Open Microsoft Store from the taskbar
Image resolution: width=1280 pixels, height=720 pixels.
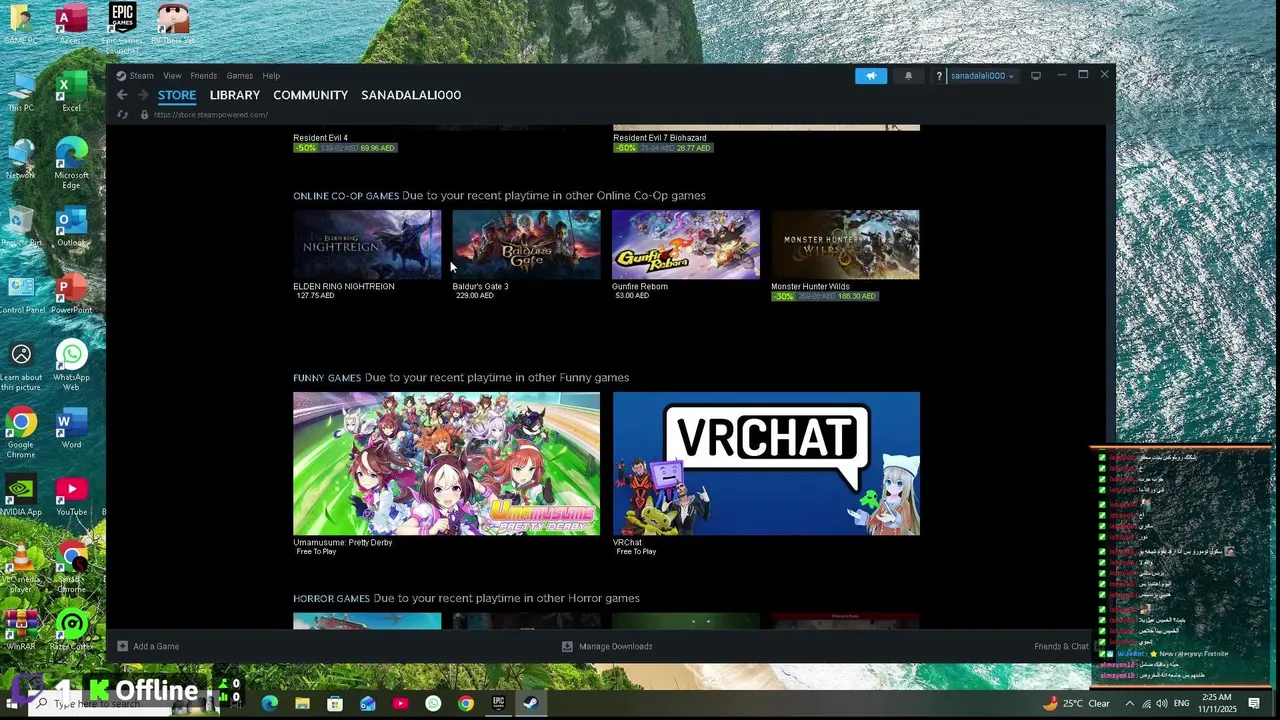pos(335,704)
